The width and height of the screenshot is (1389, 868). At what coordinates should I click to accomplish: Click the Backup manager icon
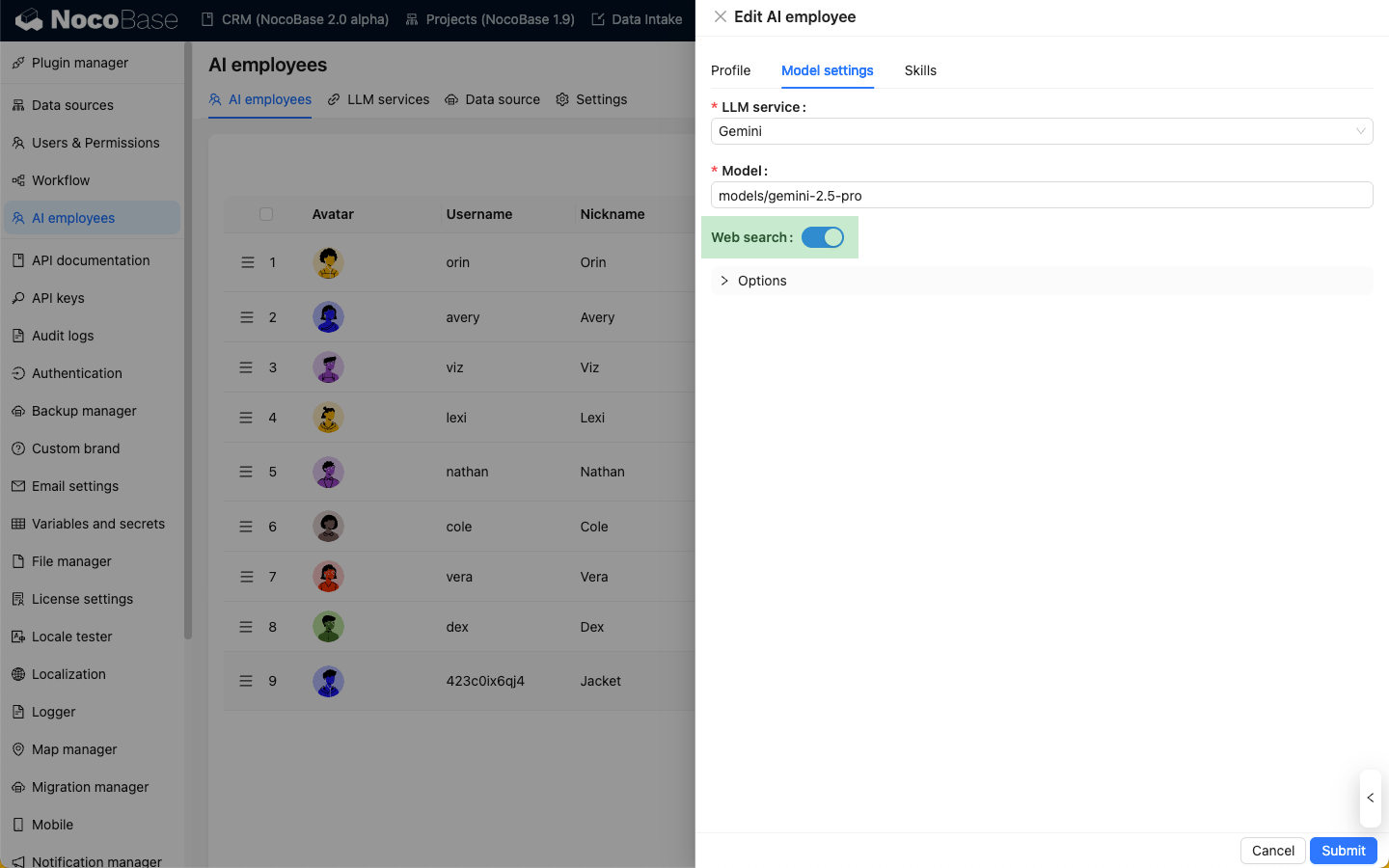tap(18, 411)
